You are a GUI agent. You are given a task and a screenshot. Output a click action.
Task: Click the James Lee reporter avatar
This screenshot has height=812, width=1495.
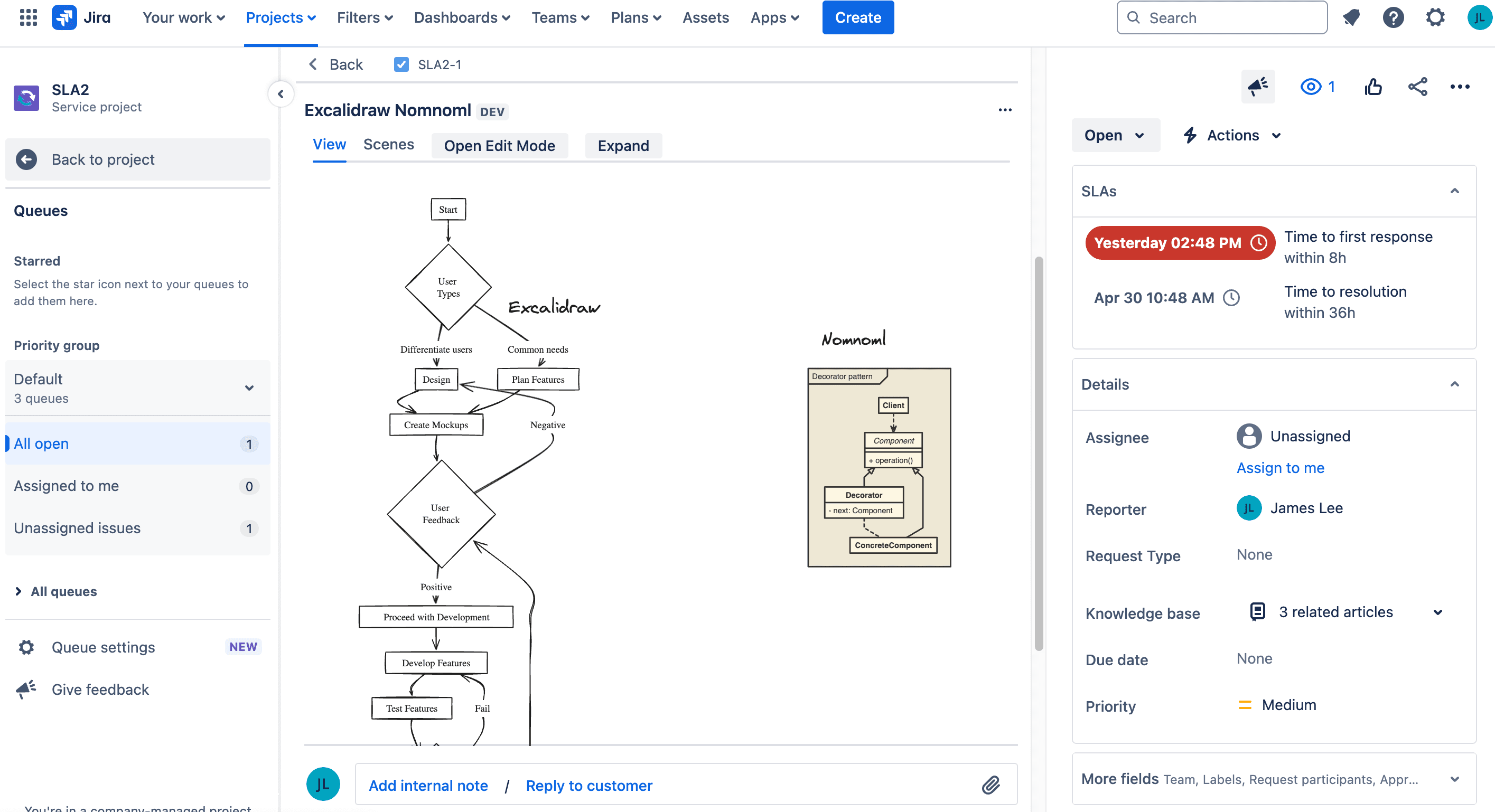coord(1249,508)
